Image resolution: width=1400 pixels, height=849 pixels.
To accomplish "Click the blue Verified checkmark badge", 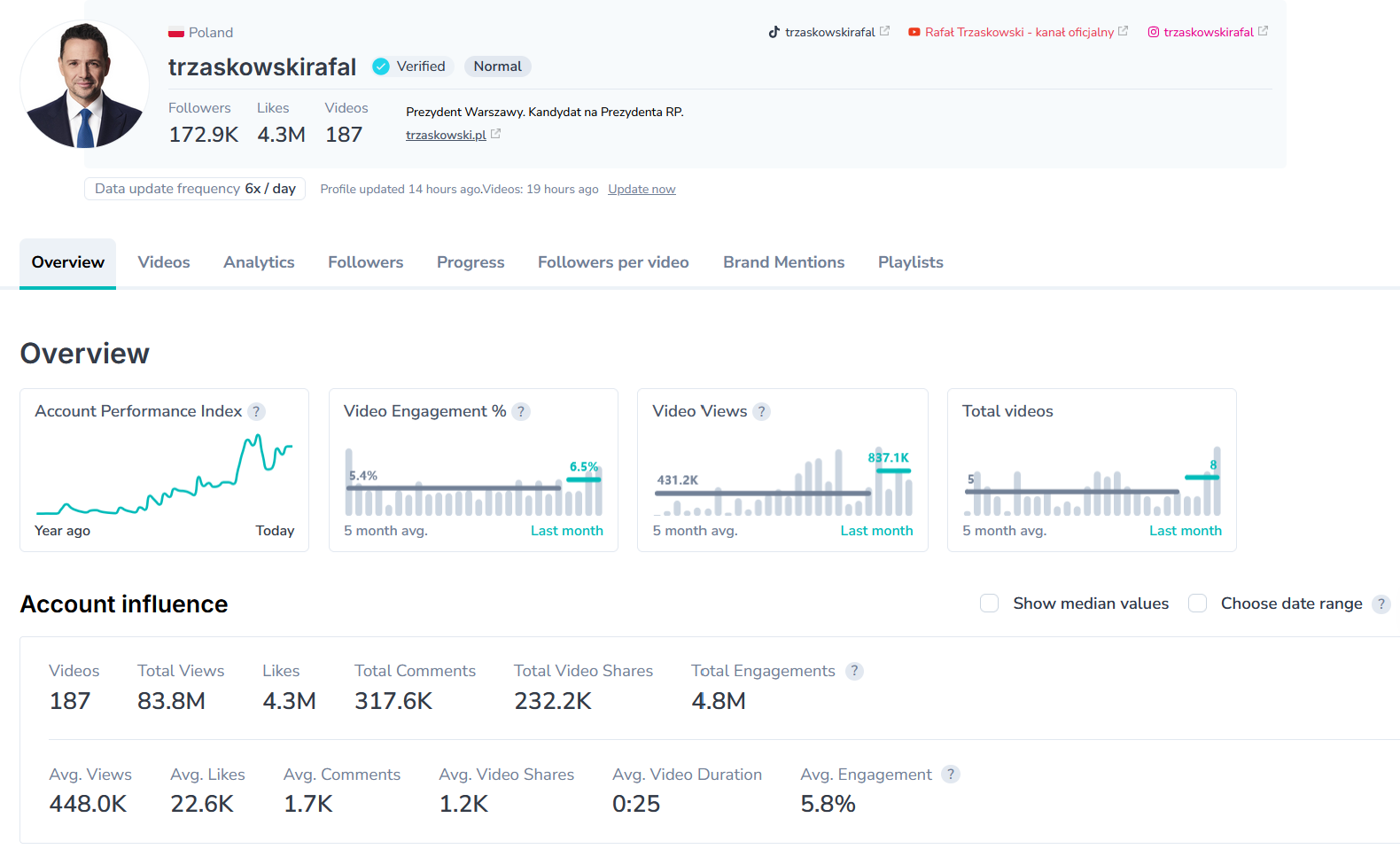I will click(x=381, y=66).
